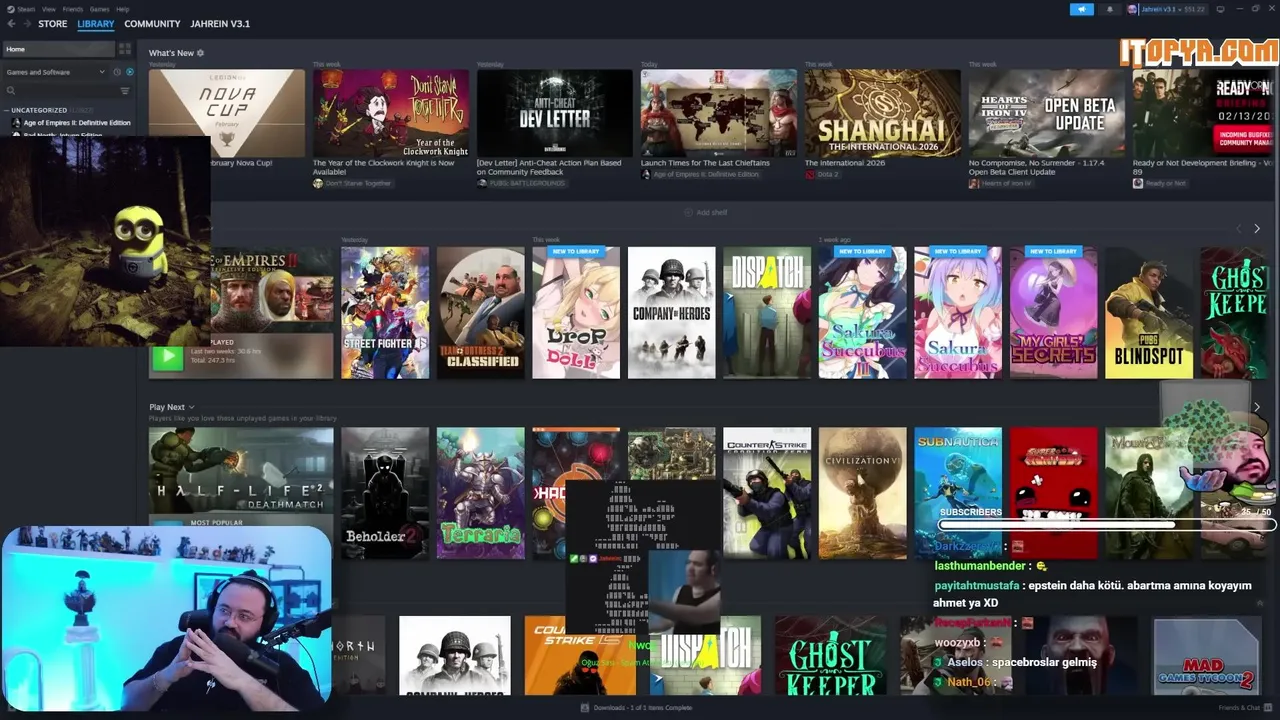
Task: Open Launch Times for The Last Chieftains news
Action: [x=719, y=113]
